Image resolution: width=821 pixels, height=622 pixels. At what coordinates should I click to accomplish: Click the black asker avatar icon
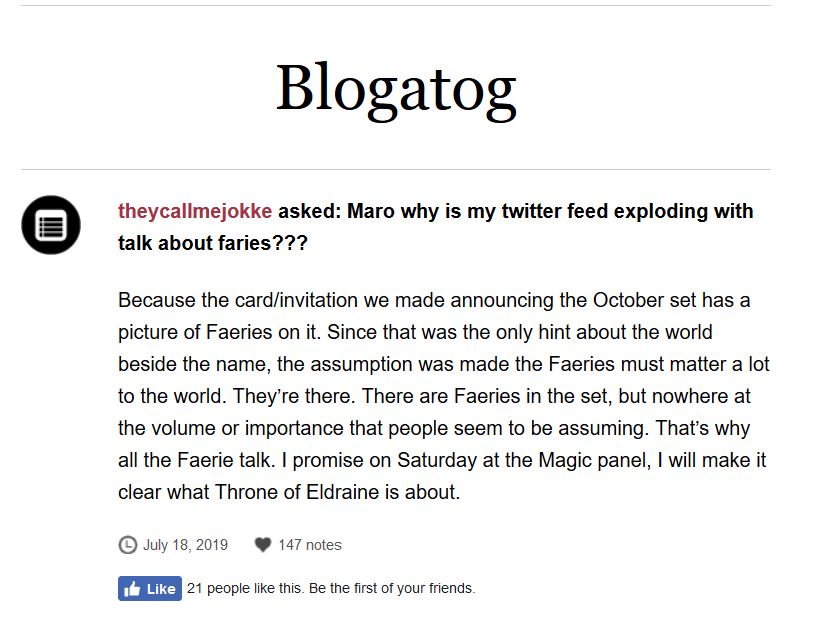click(x=50, y=224)
